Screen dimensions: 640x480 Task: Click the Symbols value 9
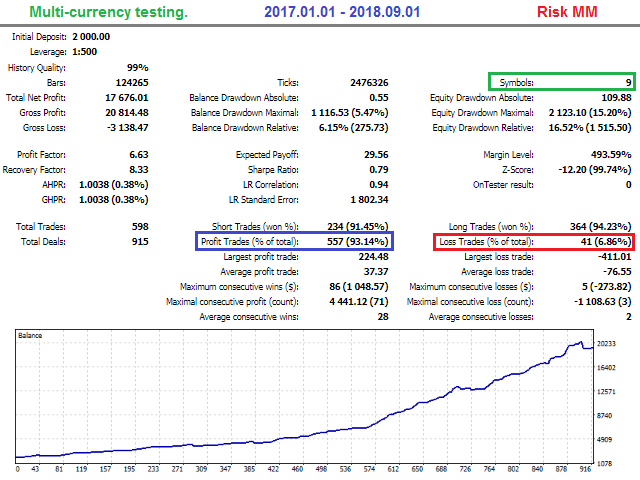tap(629, 82)
